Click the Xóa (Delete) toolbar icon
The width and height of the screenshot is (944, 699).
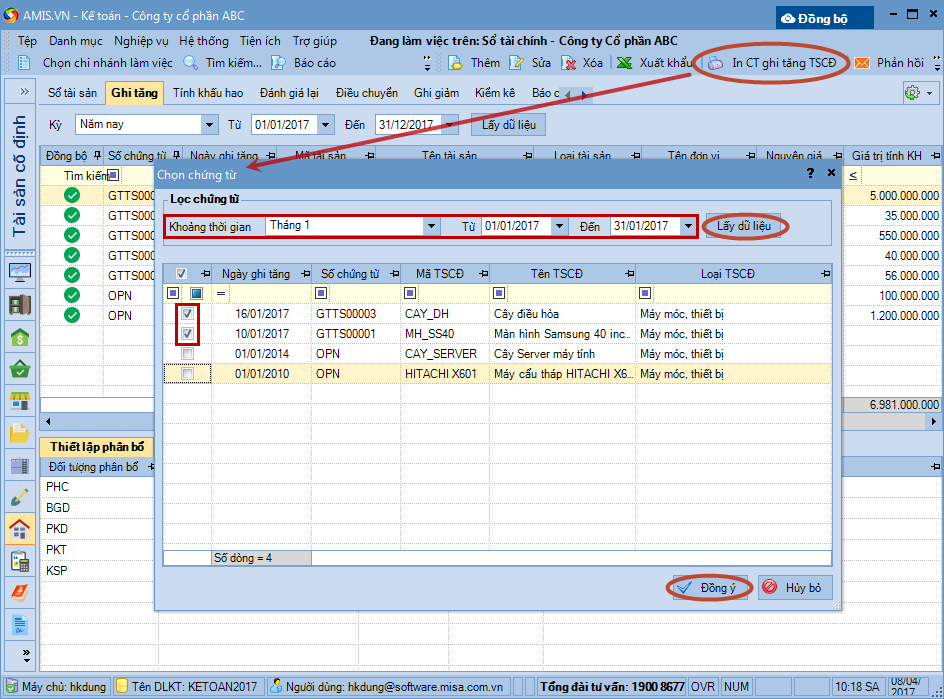[569, 63]
